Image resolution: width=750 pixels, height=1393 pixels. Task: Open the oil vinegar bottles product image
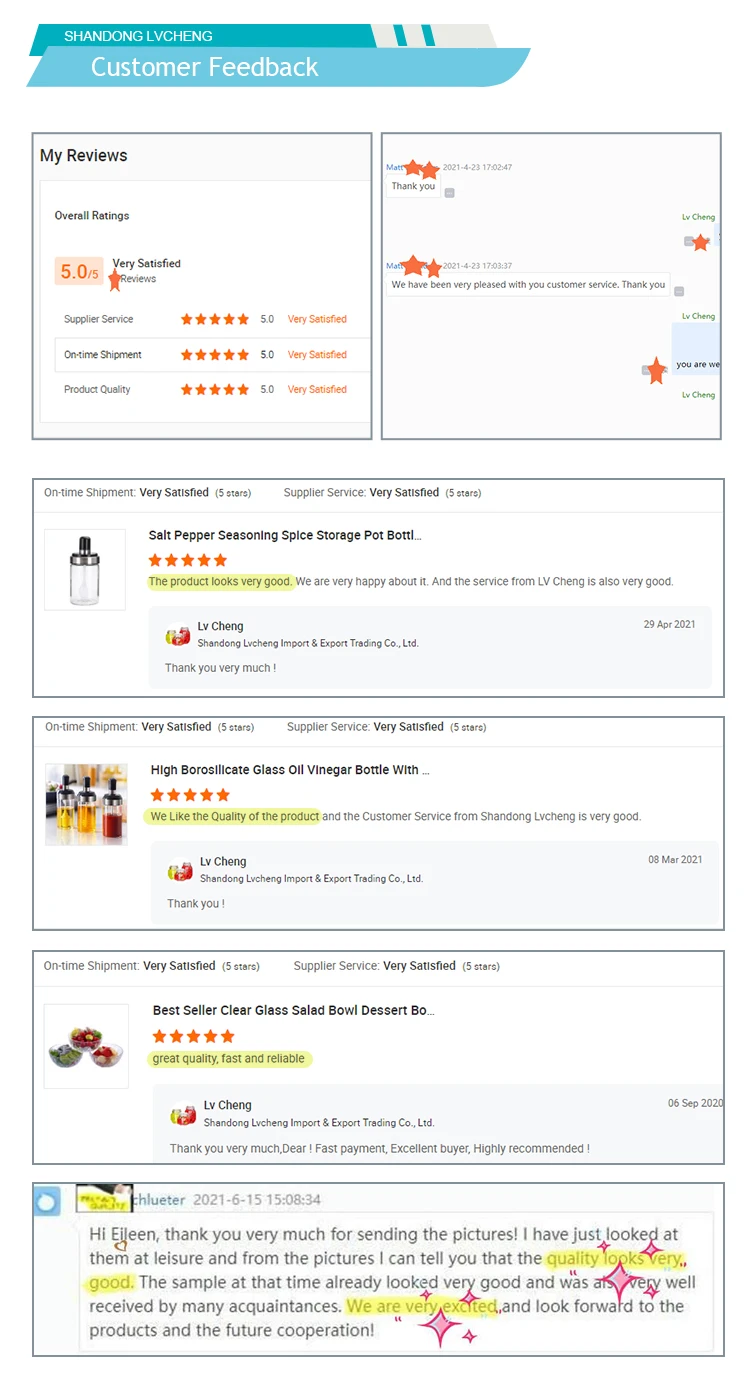tap(86, 804)
